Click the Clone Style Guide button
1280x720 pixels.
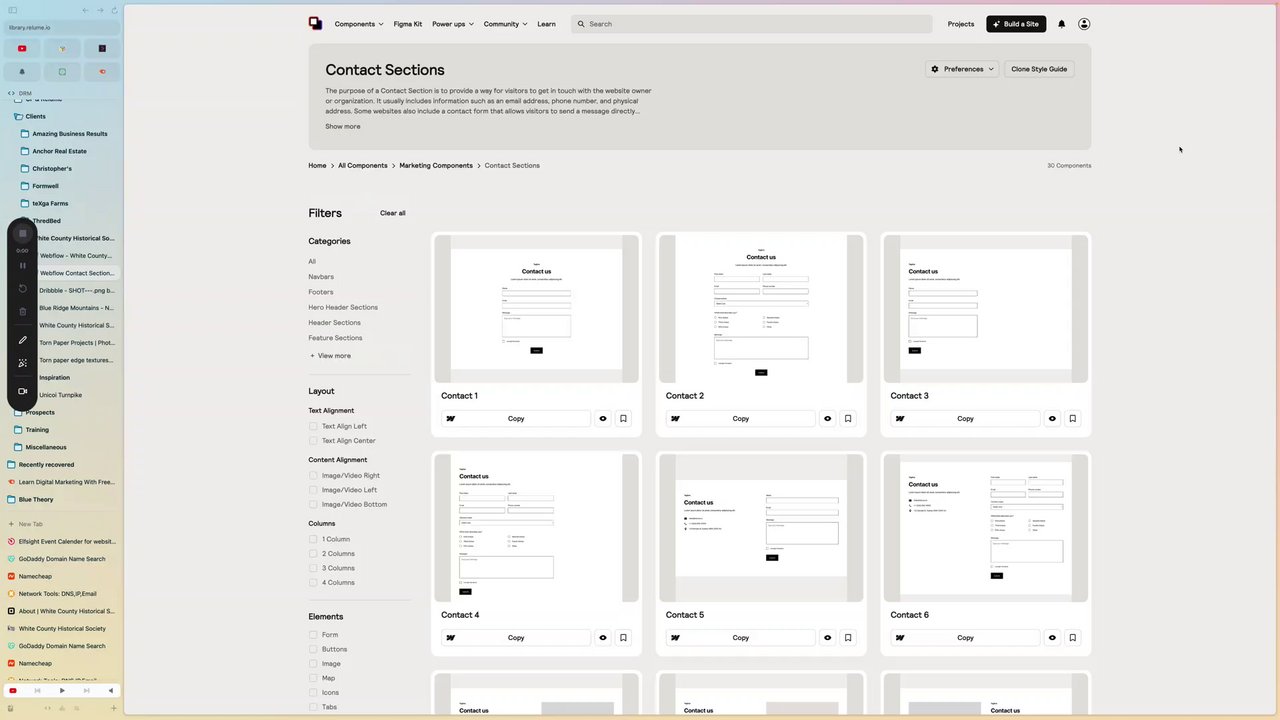[x=1039, y=69]
